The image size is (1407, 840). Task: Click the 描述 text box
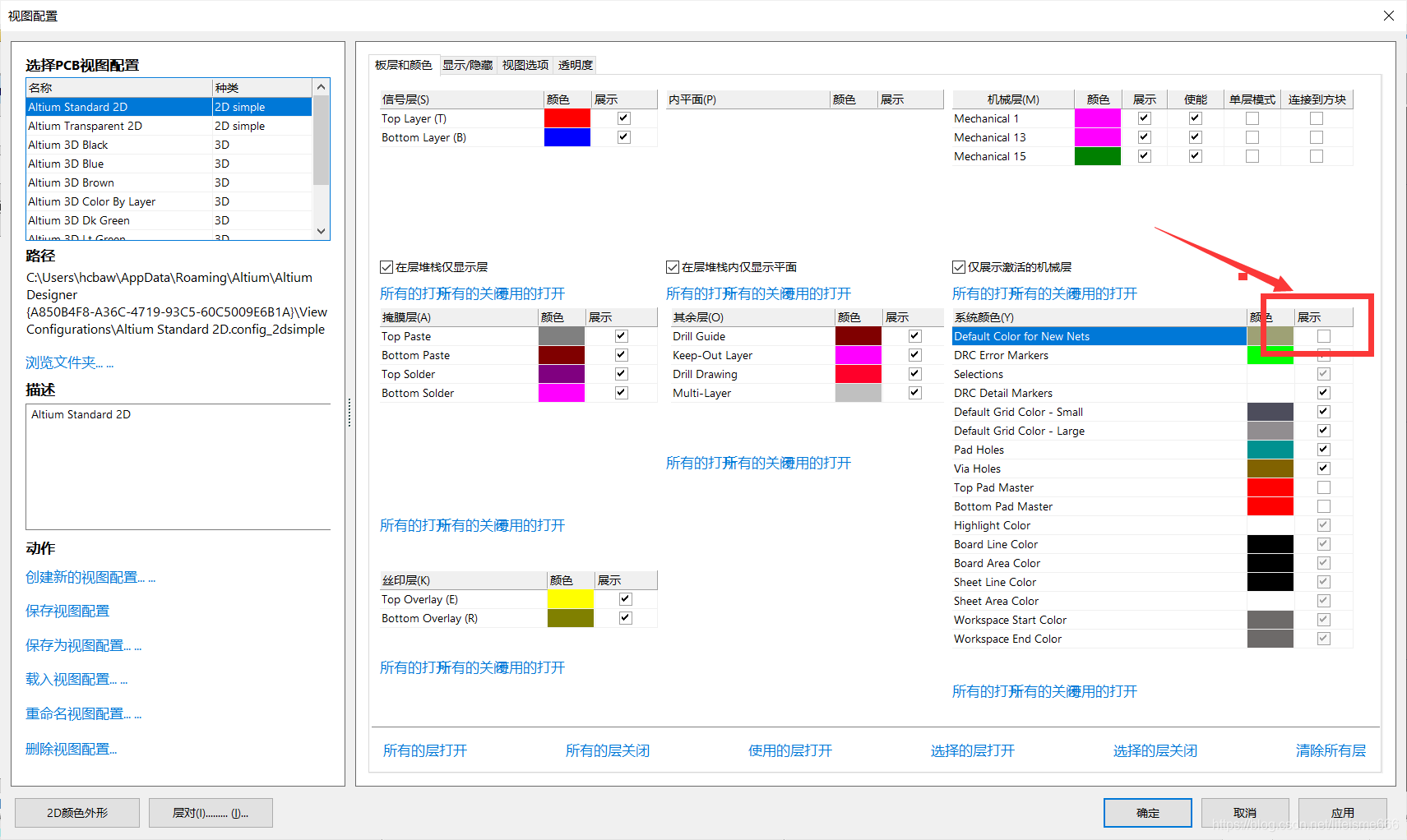point(178,466)
